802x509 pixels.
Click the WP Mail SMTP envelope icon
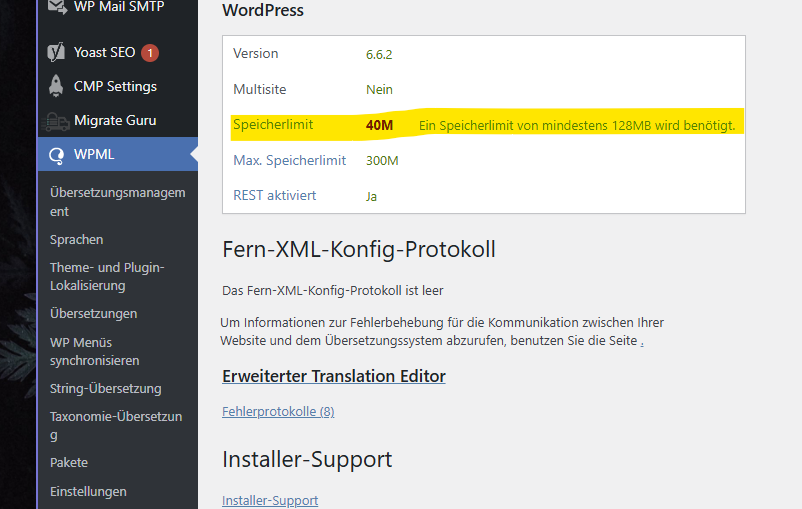[x=57, y=7]
